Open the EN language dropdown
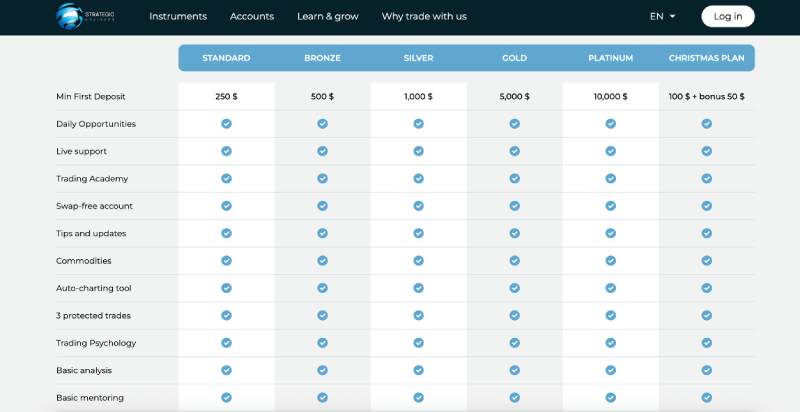 point(662,16)
